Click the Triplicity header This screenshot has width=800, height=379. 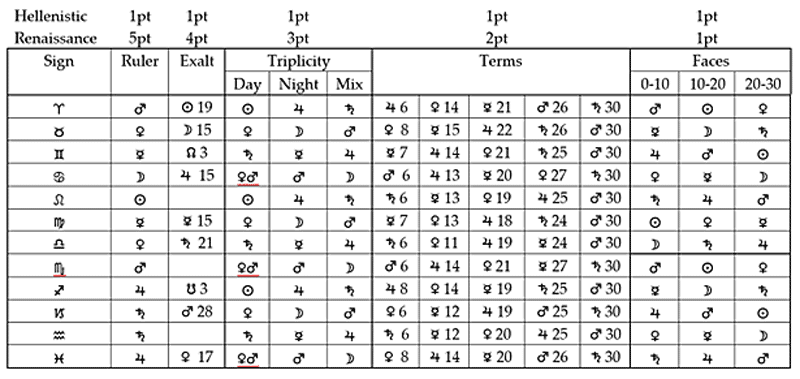click(298, 61)
